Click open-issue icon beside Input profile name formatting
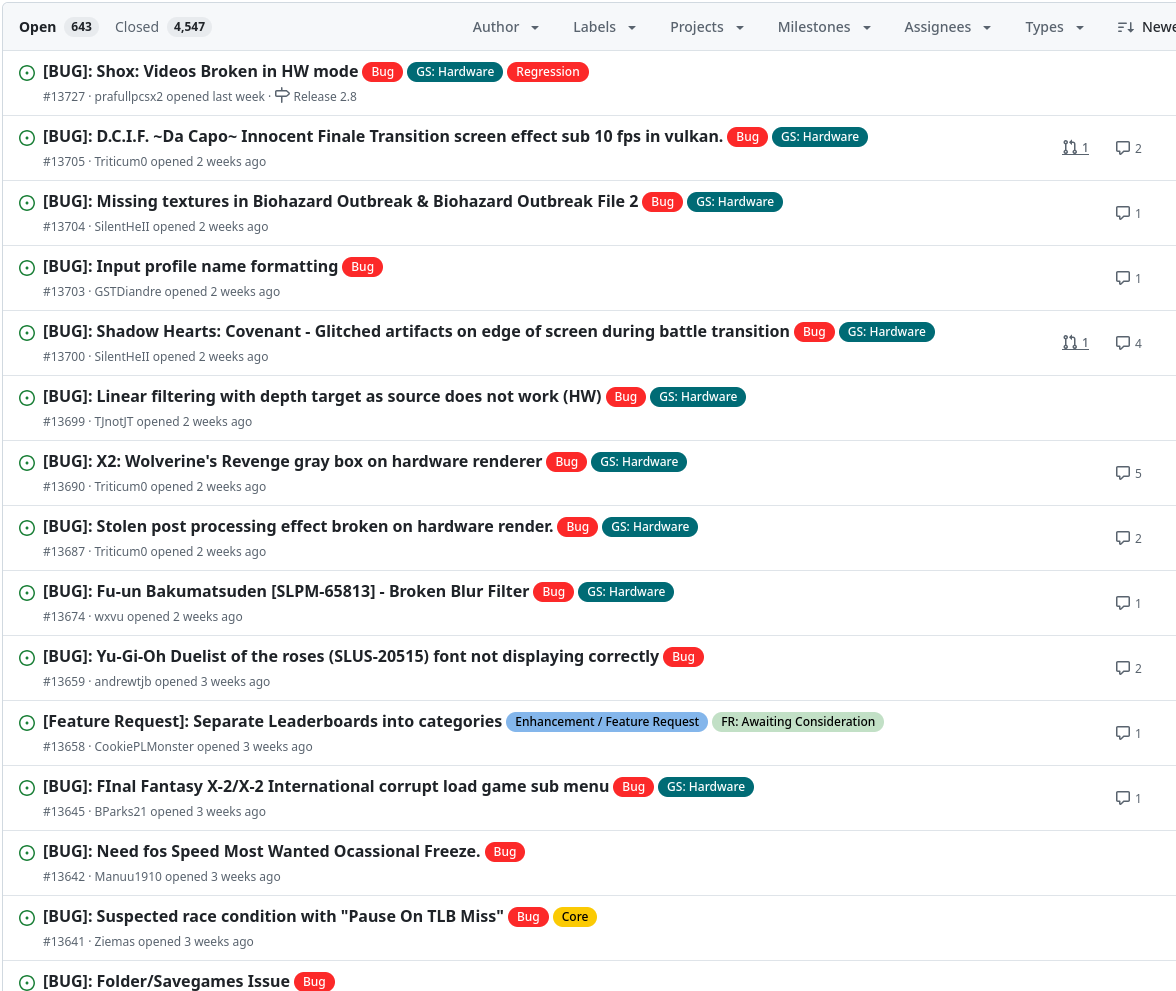1176x991 pixels. 27,268
